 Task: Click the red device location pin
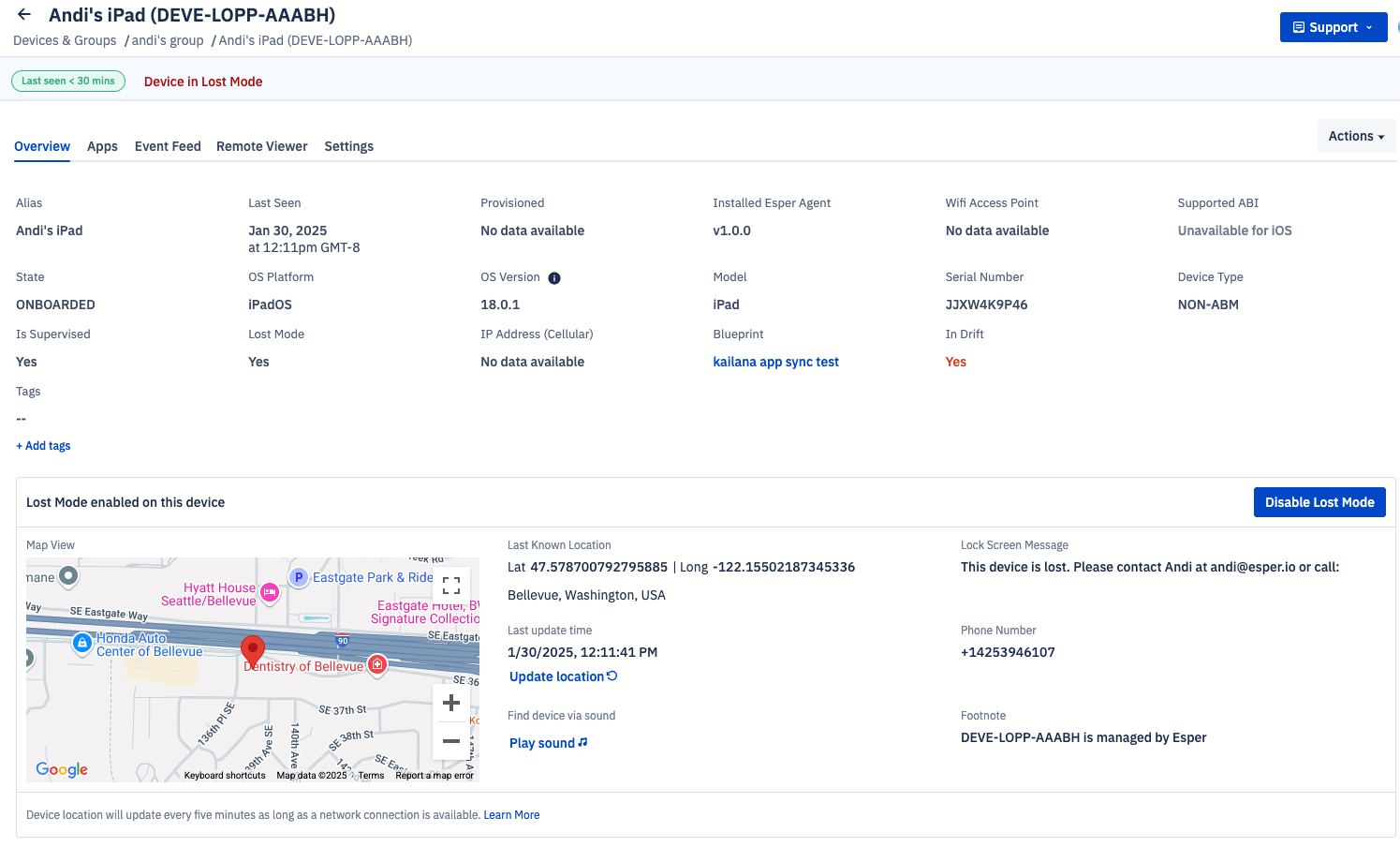[x=253, y=650]
